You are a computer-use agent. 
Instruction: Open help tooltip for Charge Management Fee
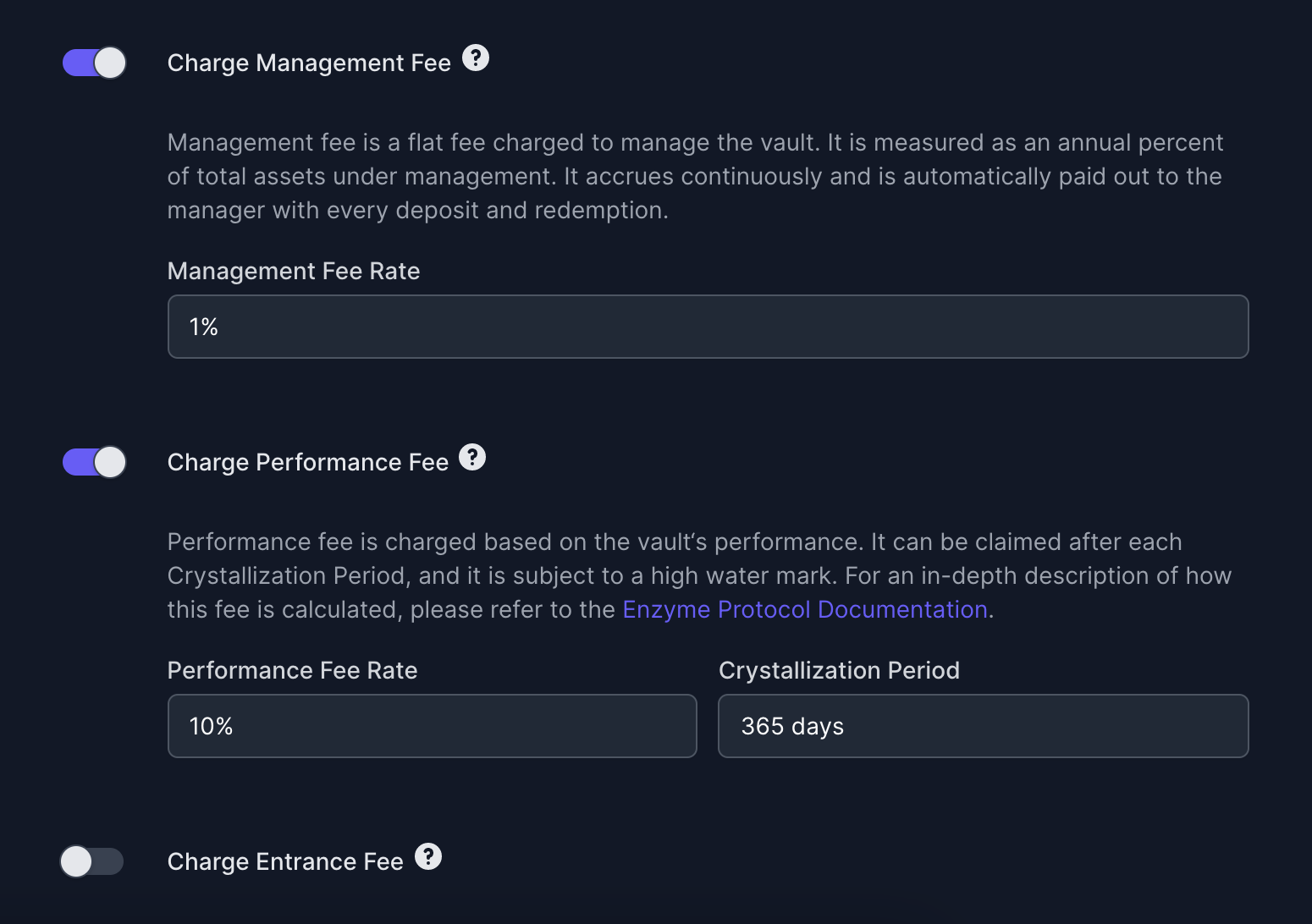pyautogui.click(x=476, y=58)
